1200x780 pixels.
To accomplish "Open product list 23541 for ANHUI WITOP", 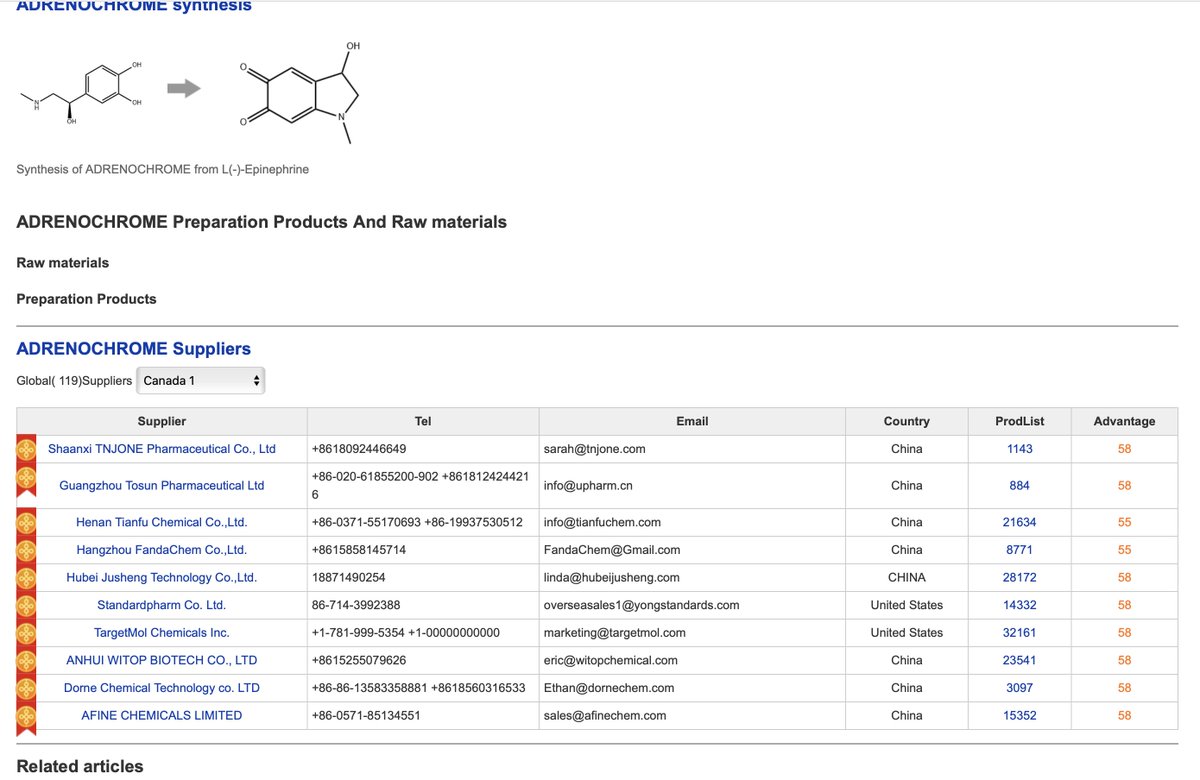I will coord(1020,660).
